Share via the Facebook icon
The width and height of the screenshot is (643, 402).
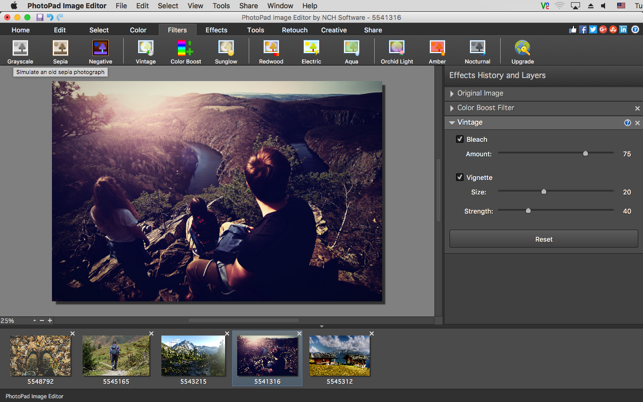(583, 30)
